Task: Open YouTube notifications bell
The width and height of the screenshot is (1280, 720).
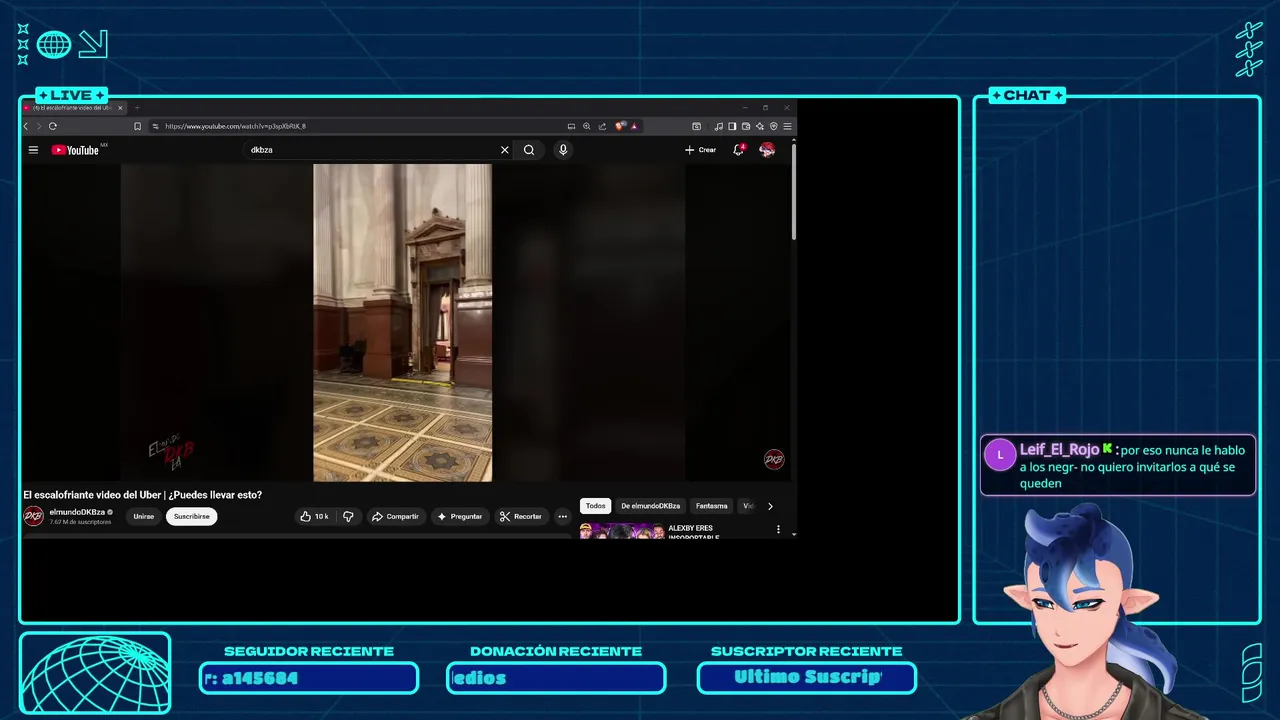Action: point(739,150)
